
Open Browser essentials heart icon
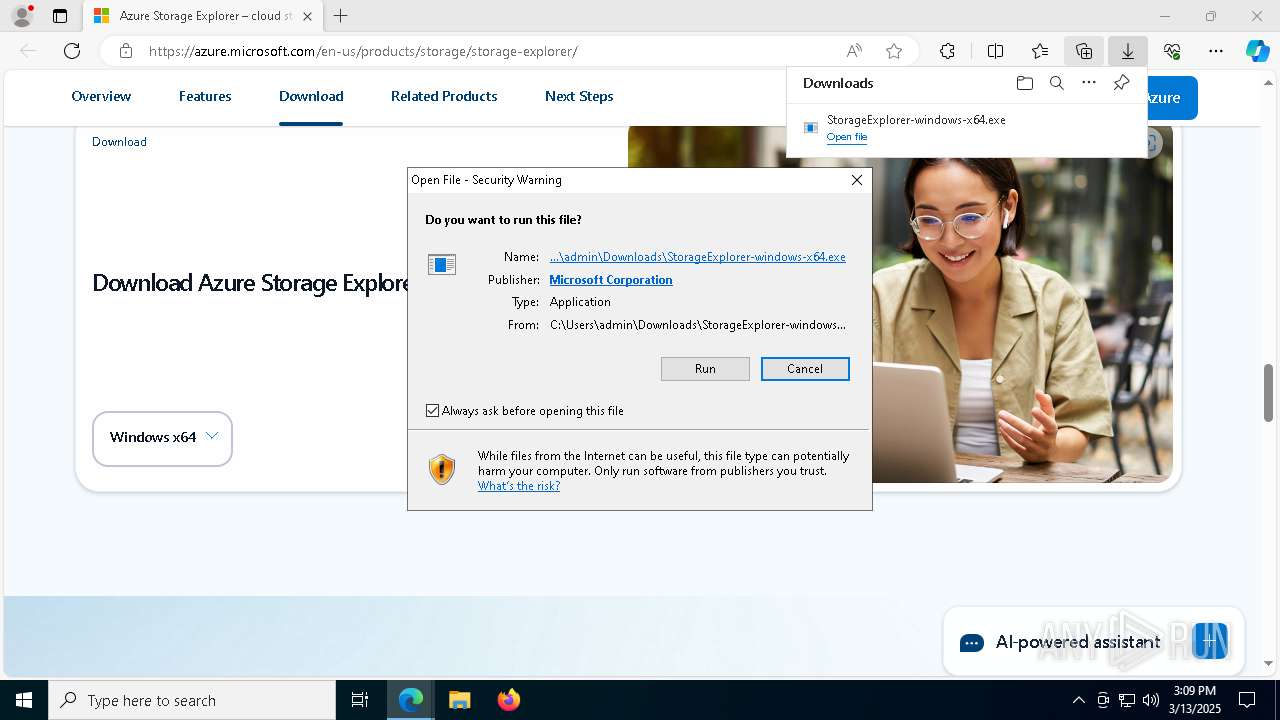[1172, 51]
